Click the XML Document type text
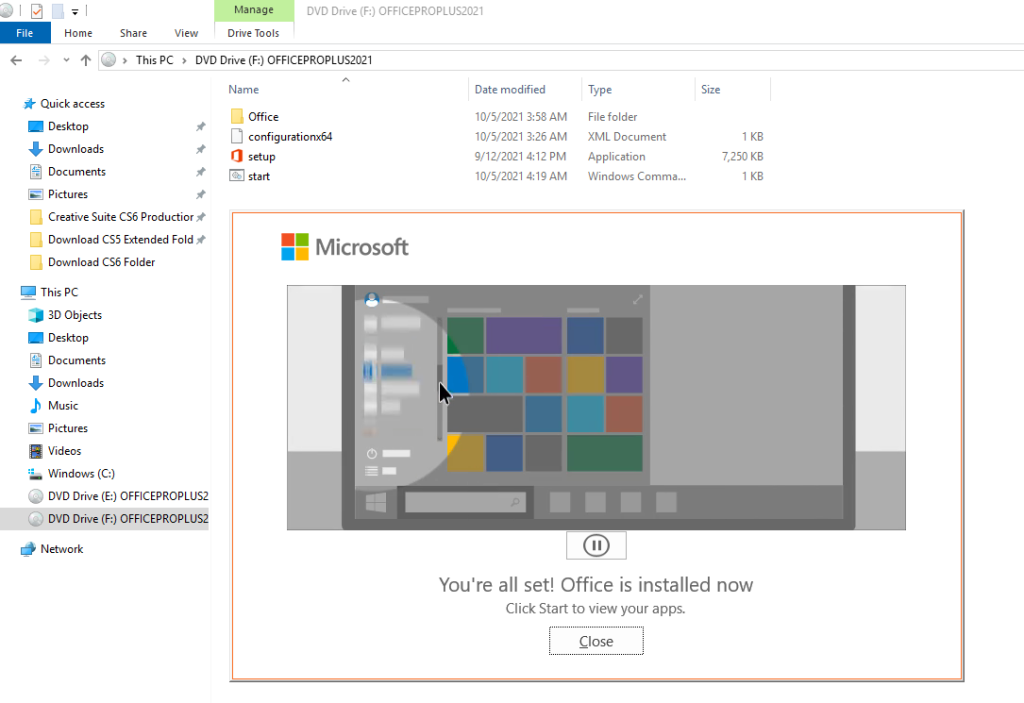This screenshot has height=703, width=1024. (626, 137)
